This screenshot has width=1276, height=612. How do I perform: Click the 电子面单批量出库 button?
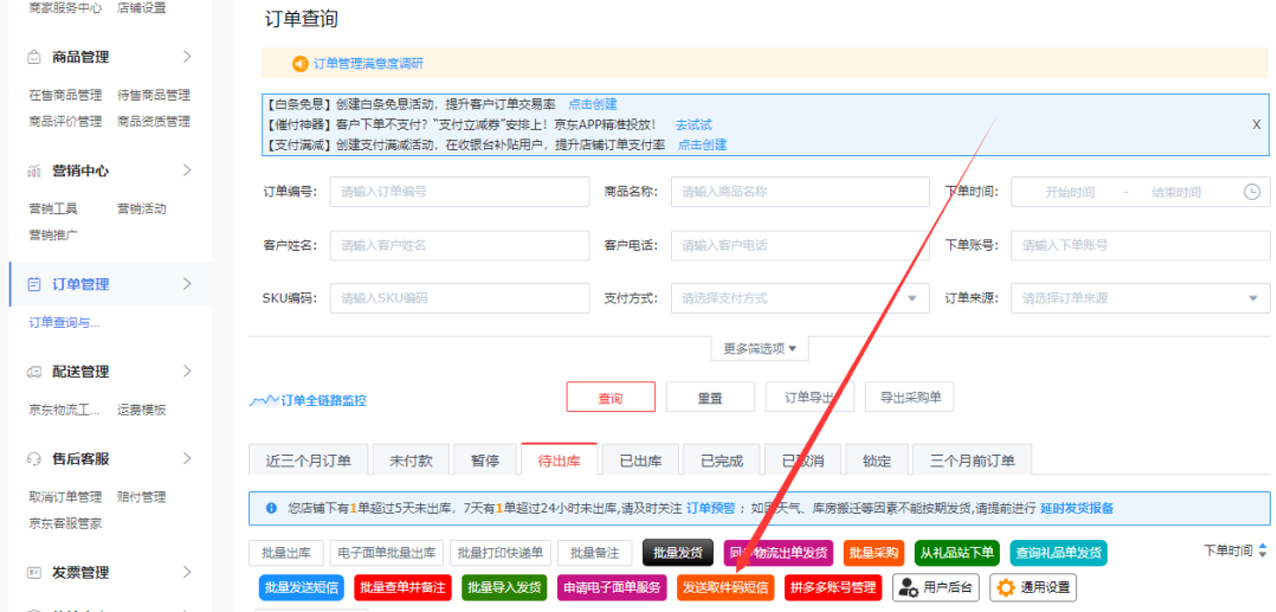[x=387, y=552]
